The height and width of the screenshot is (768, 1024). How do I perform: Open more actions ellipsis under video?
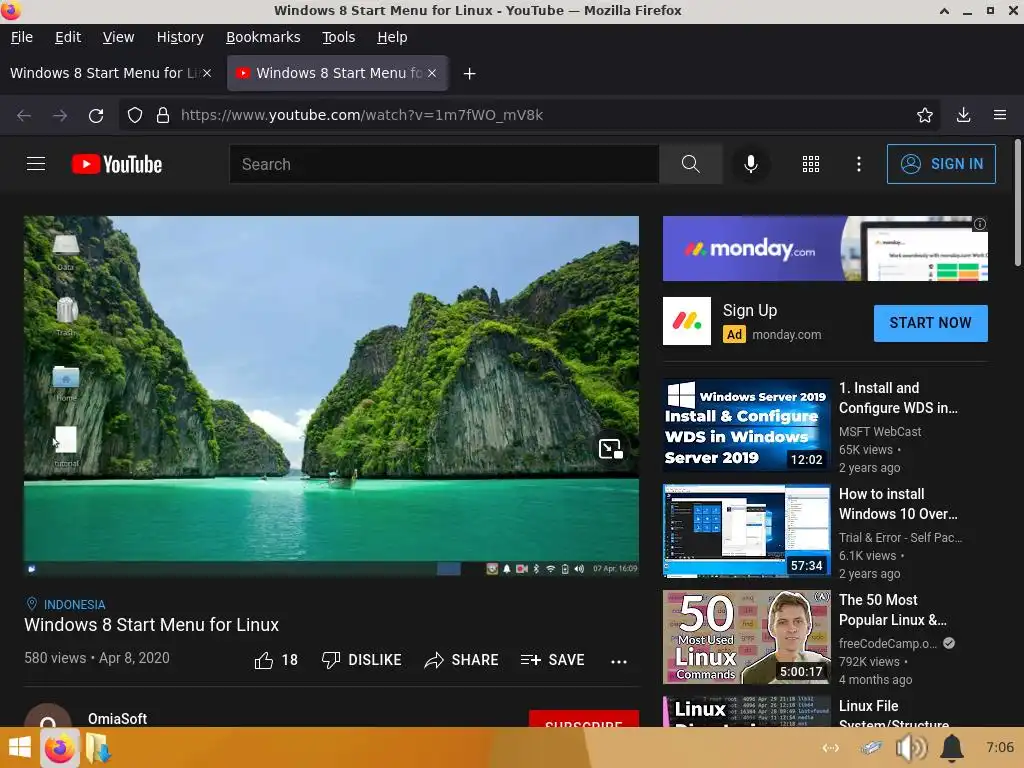tap(618, 662)
